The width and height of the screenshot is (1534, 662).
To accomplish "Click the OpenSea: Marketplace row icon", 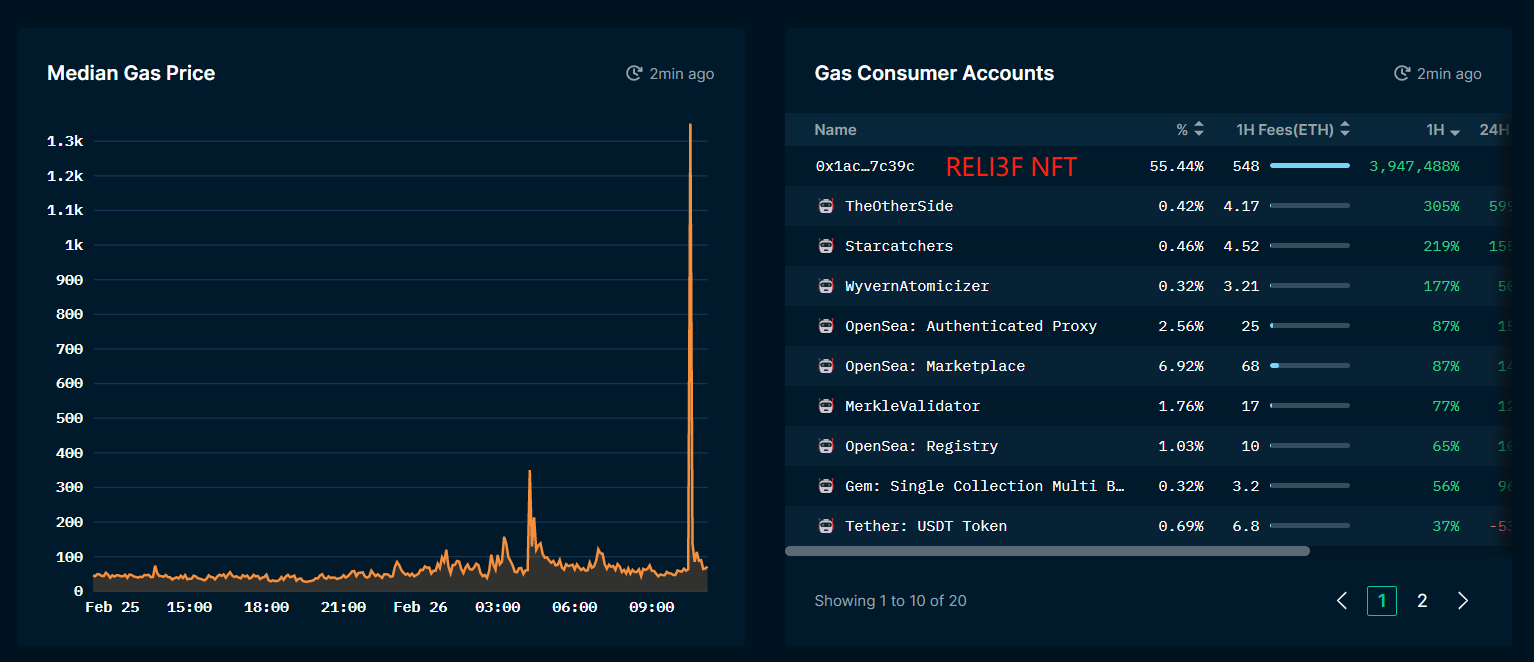I will click(825, 366).
